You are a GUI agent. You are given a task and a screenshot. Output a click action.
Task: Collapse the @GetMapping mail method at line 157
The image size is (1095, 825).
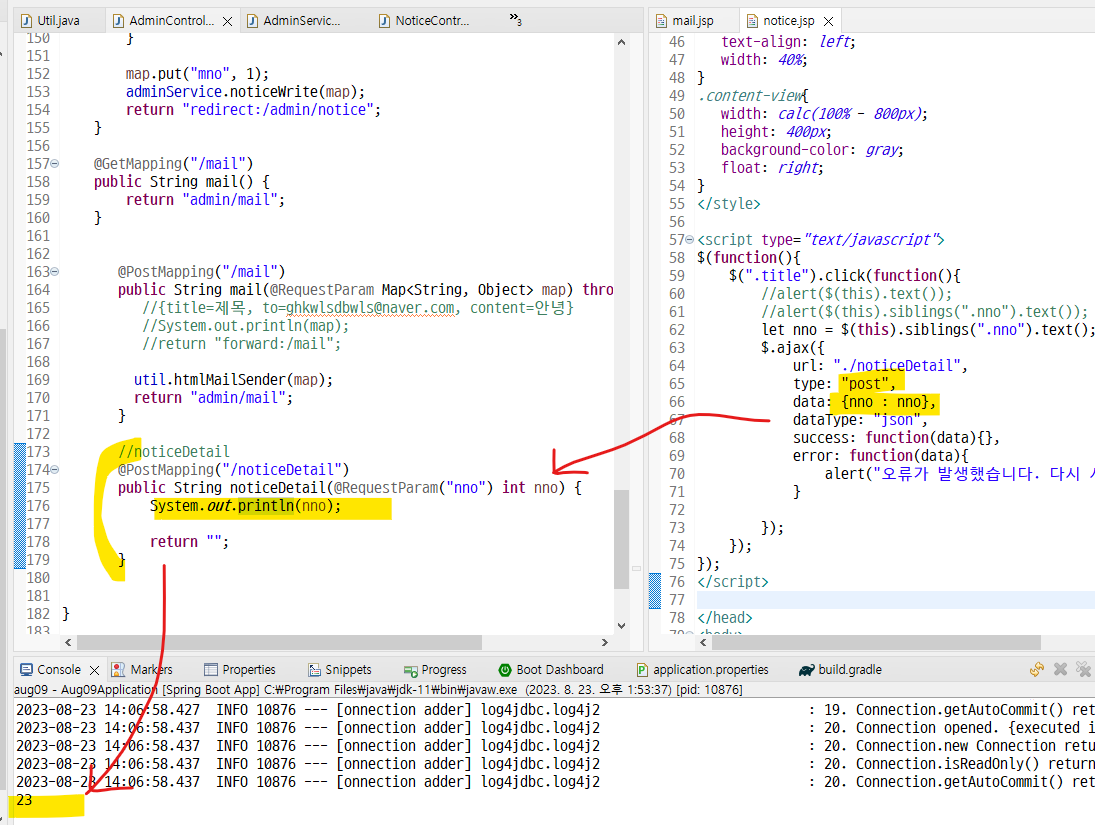click(x=54, y=163)
